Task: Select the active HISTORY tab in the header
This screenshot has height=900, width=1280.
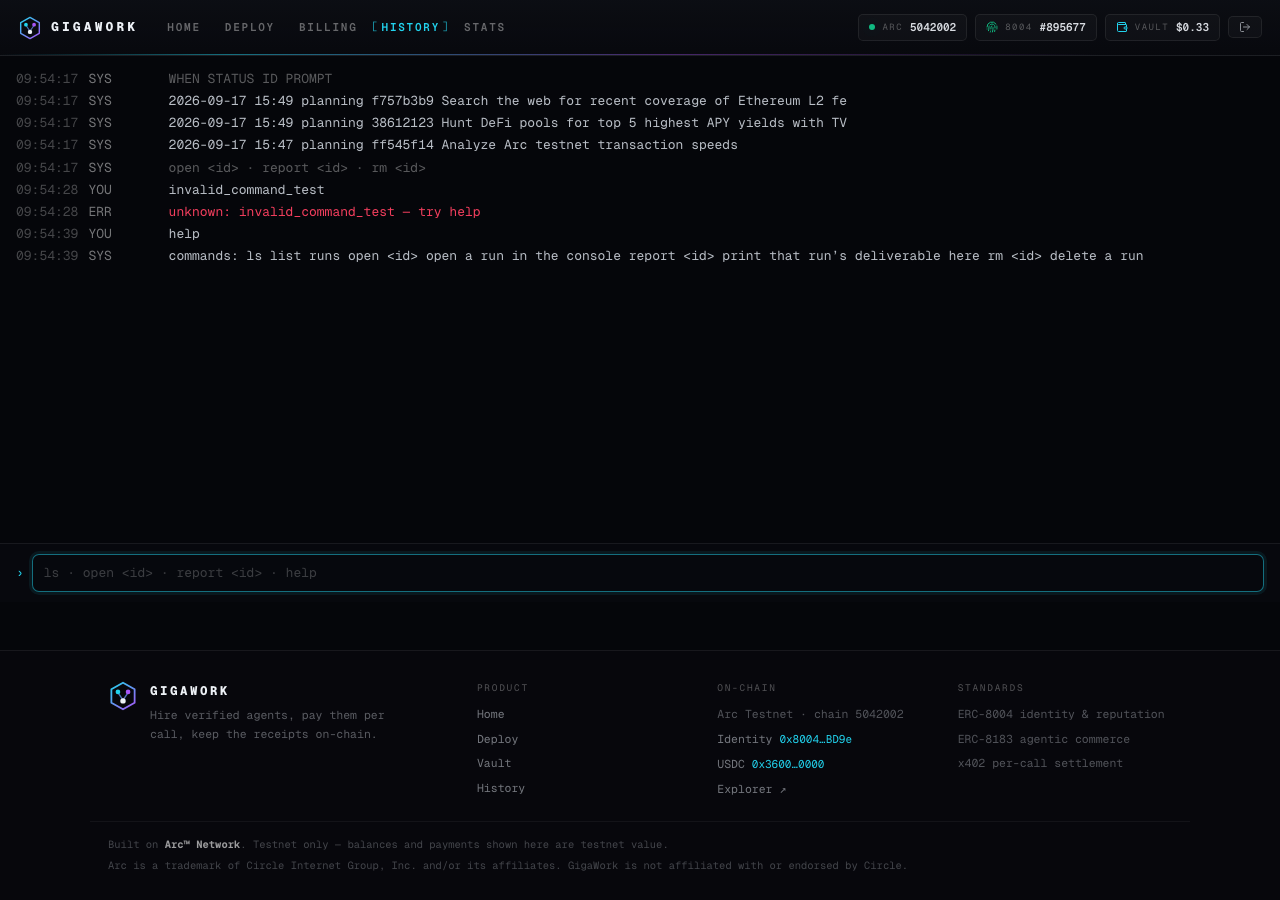Action: 410,28
